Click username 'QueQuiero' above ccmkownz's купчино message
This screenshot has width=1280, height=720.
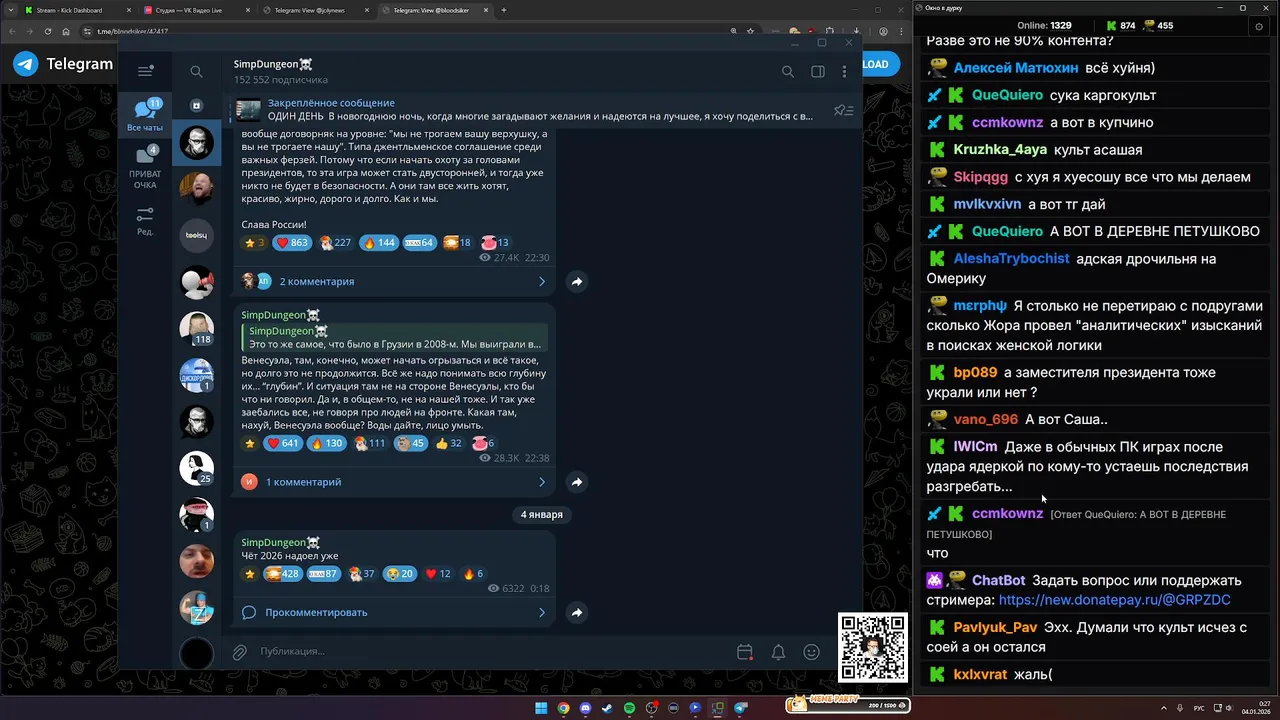(x=1007, y=96)
